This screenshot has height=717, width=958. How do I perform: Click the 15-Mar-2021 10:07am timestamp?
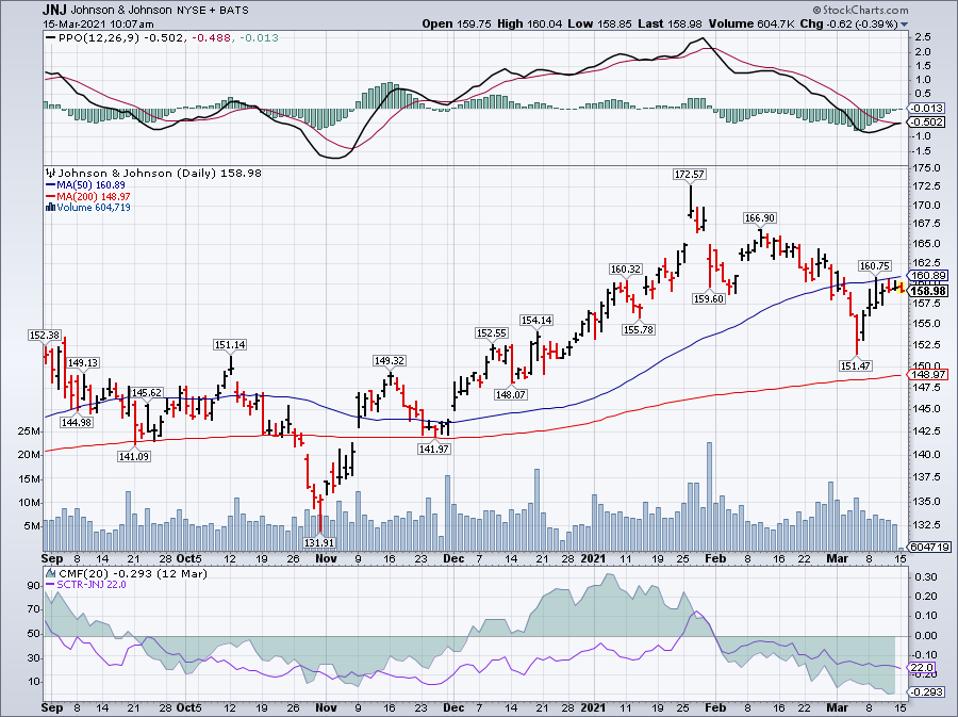point(98,24)
